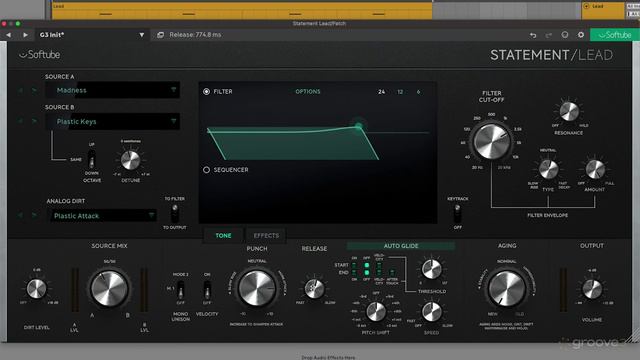Image resolution: width=640 pixels, height=360 pixels.
Task: Click the Aging knob
Action: click(x=507, y=288)
